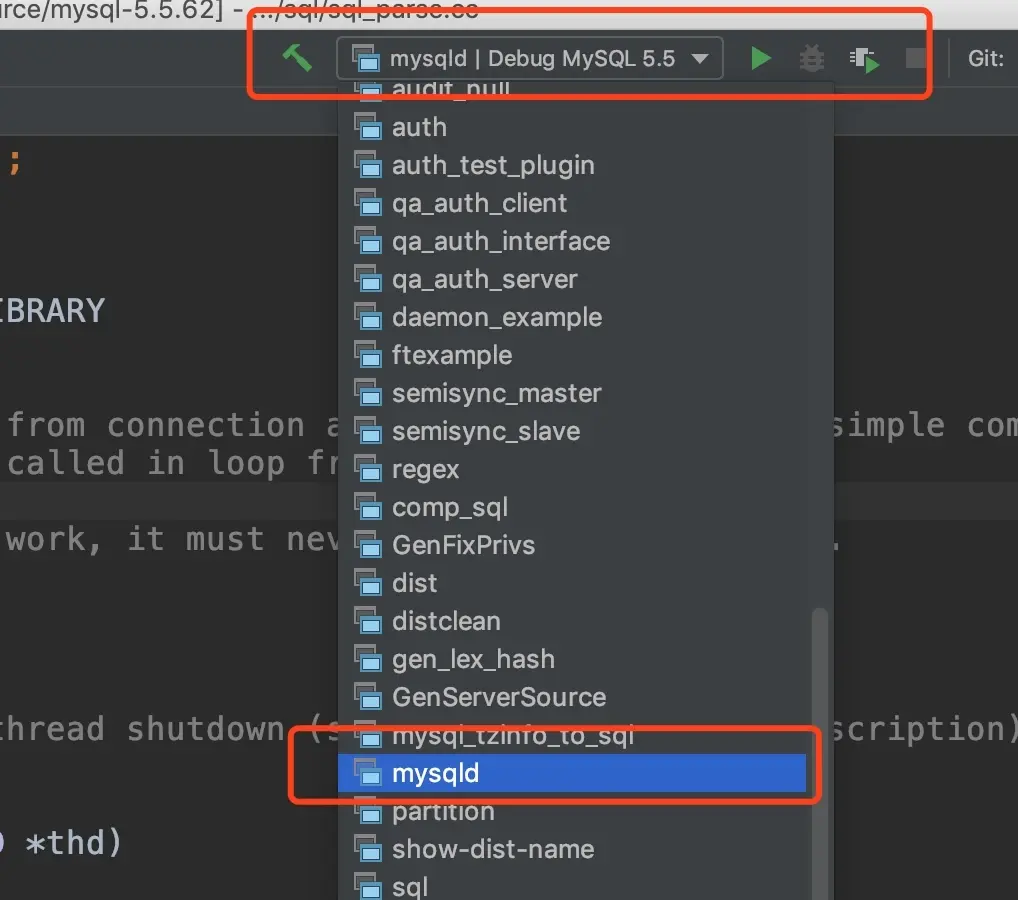This screenshot has width=1018, height=900.
Task: Click the Run with Coverage icon
Action: (865, 60)
